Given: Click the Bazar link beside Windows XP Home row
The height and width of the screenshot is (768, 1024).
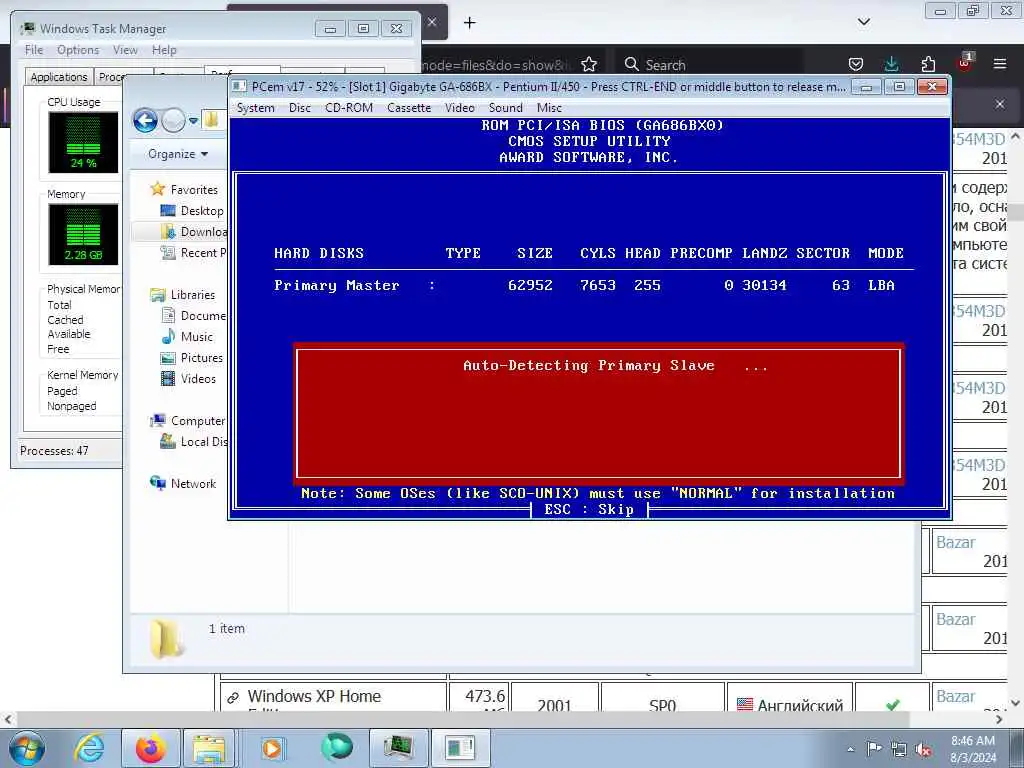Looking at the screenshot, I should (955, 696).
